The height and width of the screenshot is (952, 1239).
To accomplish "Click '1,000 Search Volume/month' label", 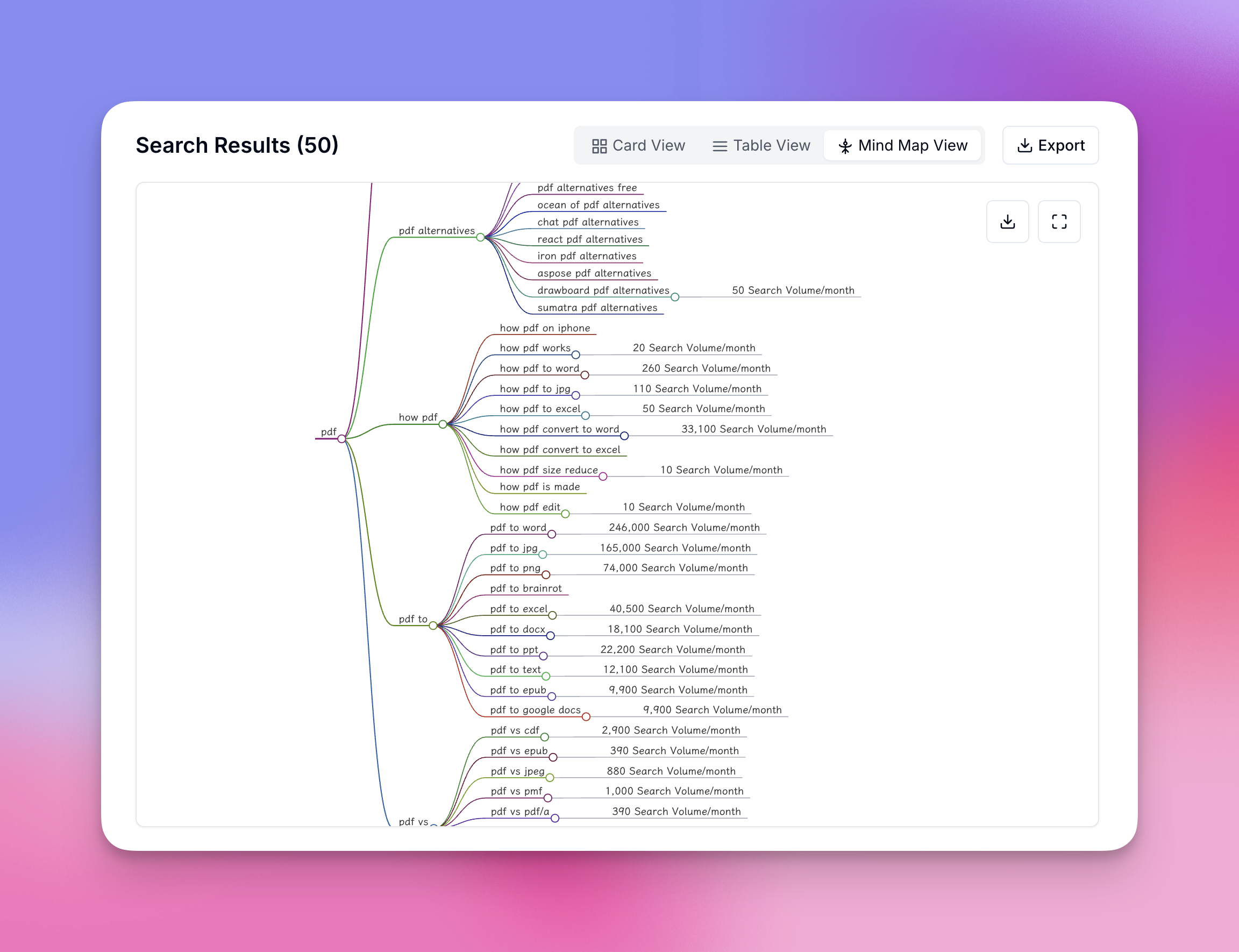I will pyautogui.click(x=674, y=791).
